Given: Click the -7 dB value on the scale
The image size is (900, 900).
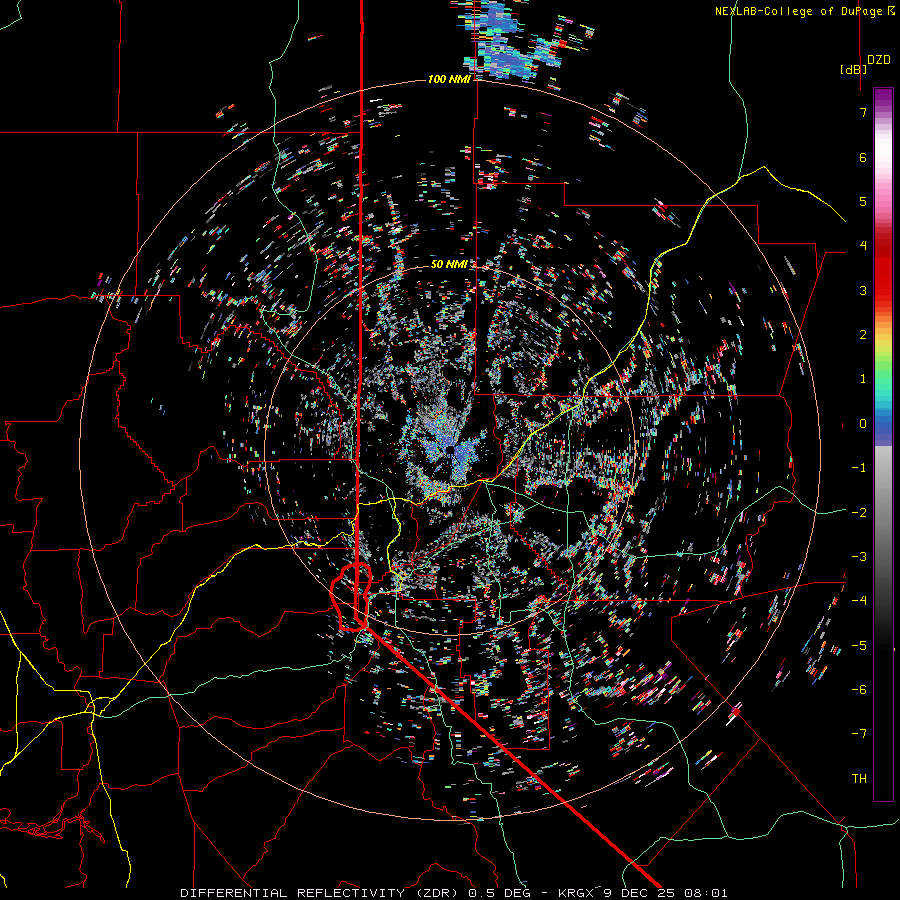Looking at the screenshot, I should pos(859,734).
